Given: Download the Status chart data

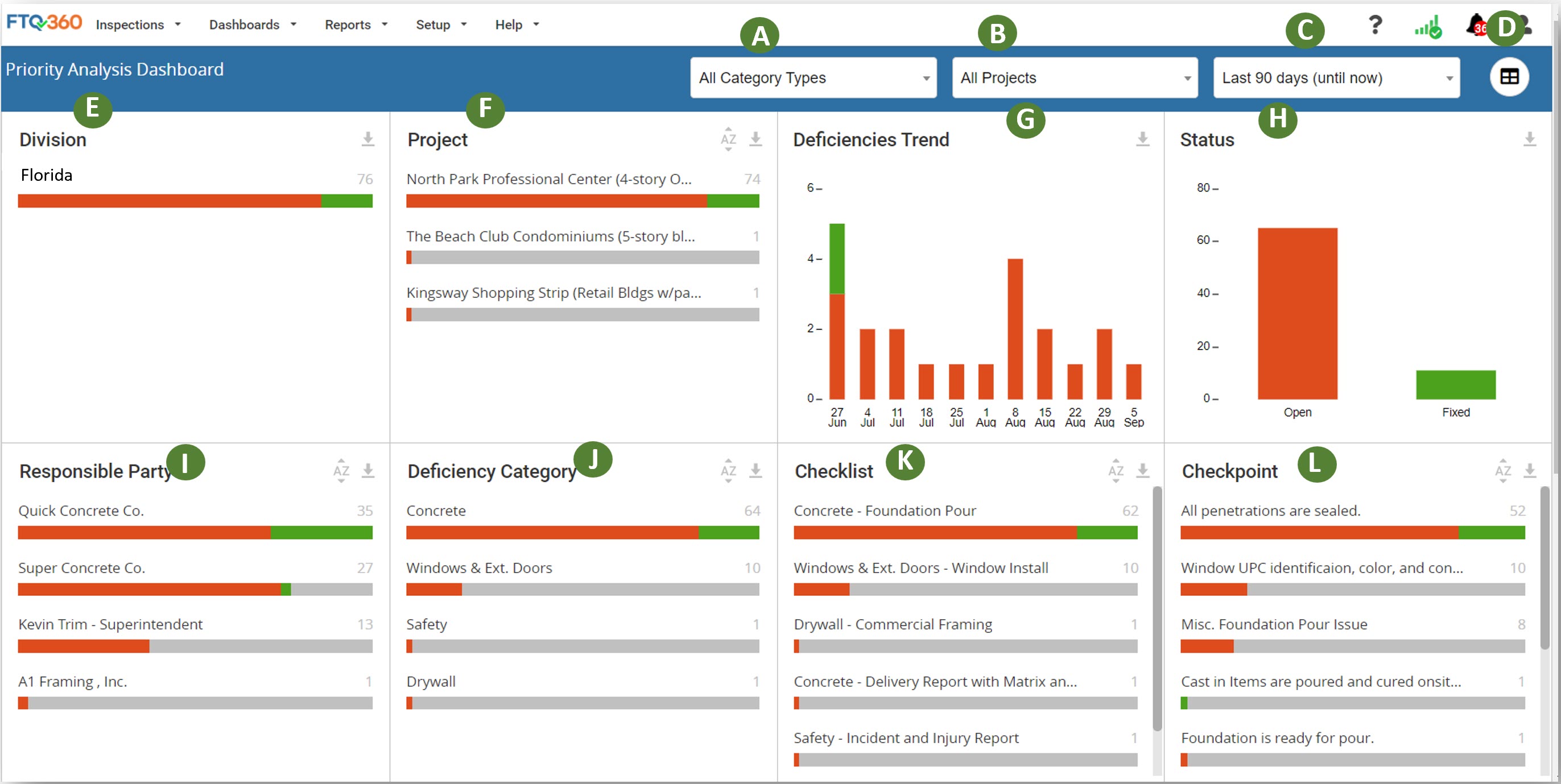Looking at the screenshot, I should coord(1530,139).
